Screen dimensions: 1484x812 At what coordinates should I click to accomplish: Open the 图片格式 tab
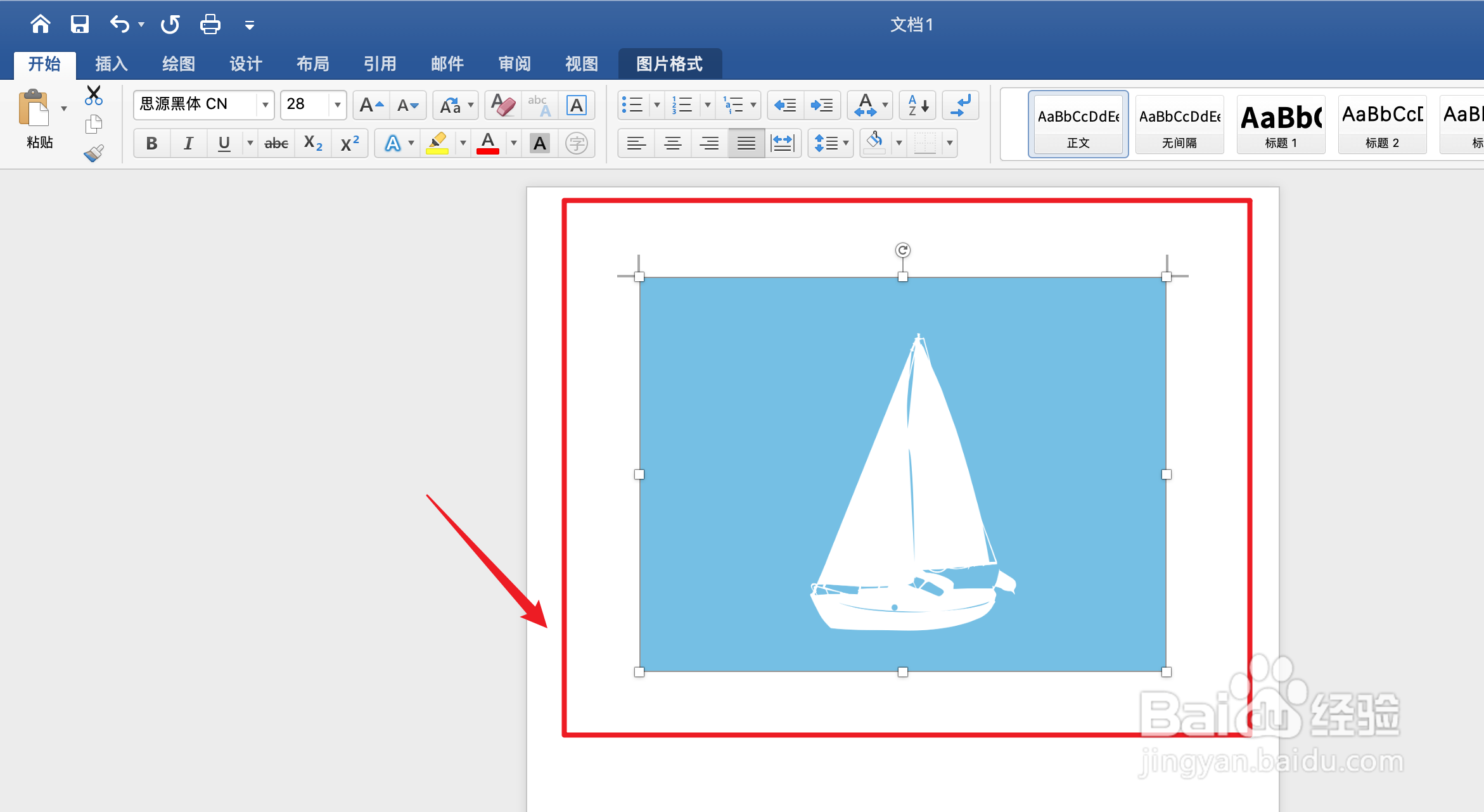669,64
